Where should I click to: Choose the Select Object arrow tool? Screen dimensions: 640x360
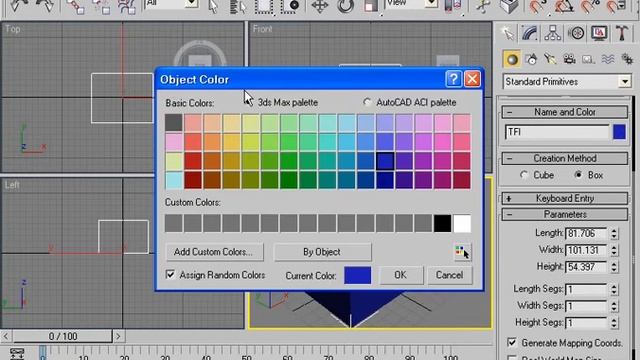213,6
